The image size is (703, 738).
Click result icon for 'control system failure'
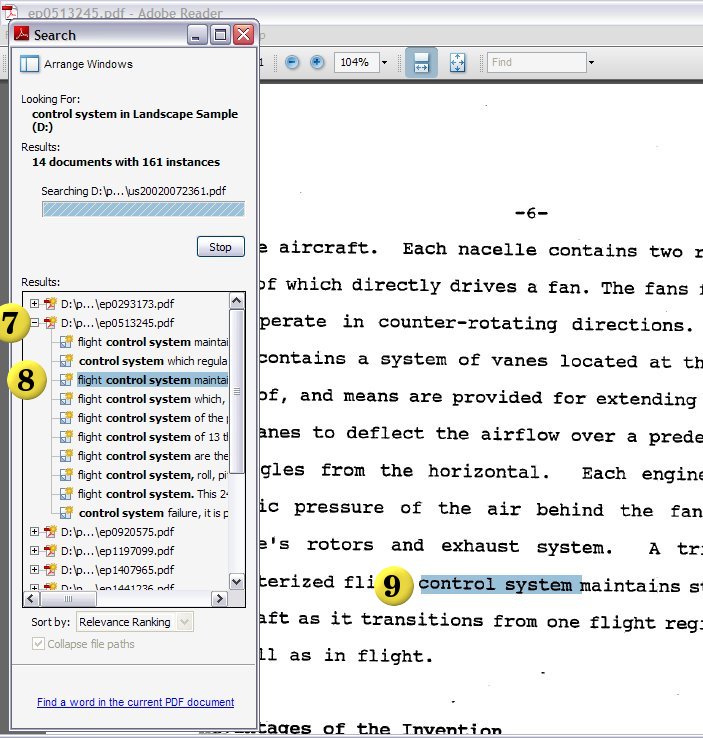coord(67,513)
